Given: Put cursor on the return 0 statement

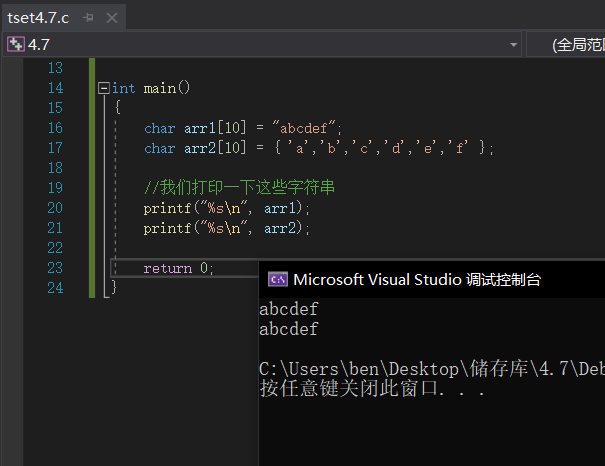Looking at the screenshot, I should tap(178, 268).
